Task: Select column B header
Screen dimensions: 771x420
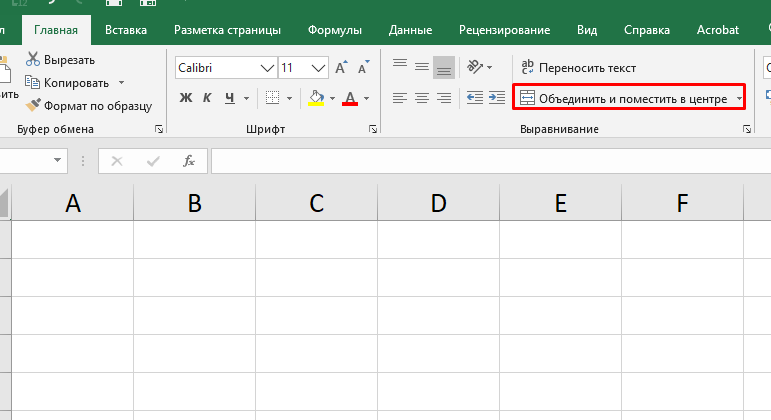Action: point(195,203)
